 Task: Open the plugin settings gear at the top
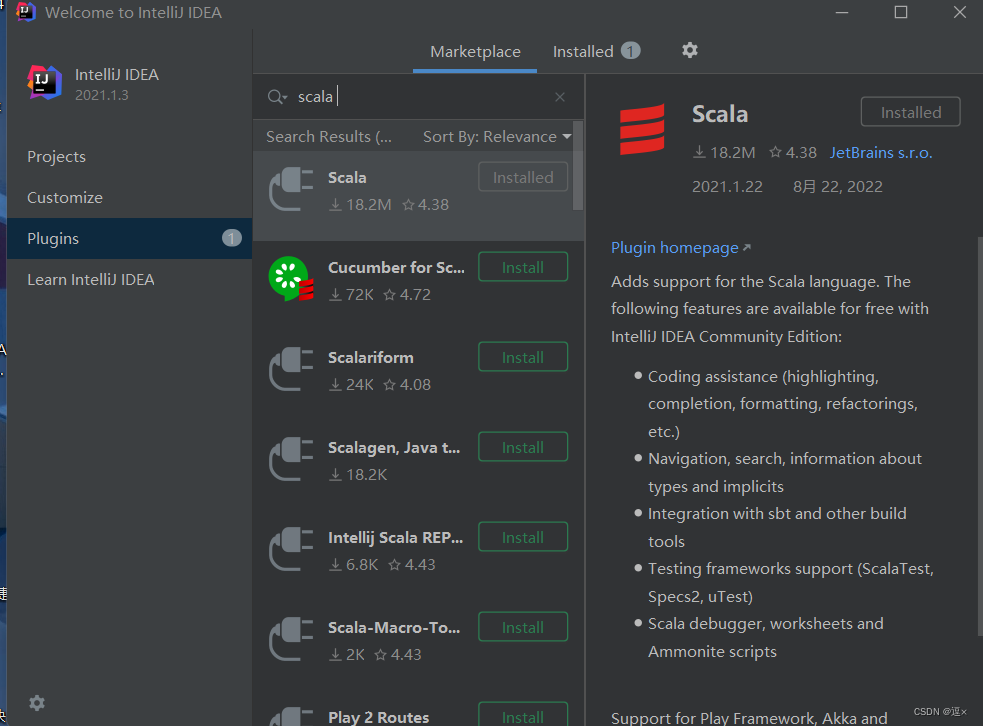pos(690,50)
